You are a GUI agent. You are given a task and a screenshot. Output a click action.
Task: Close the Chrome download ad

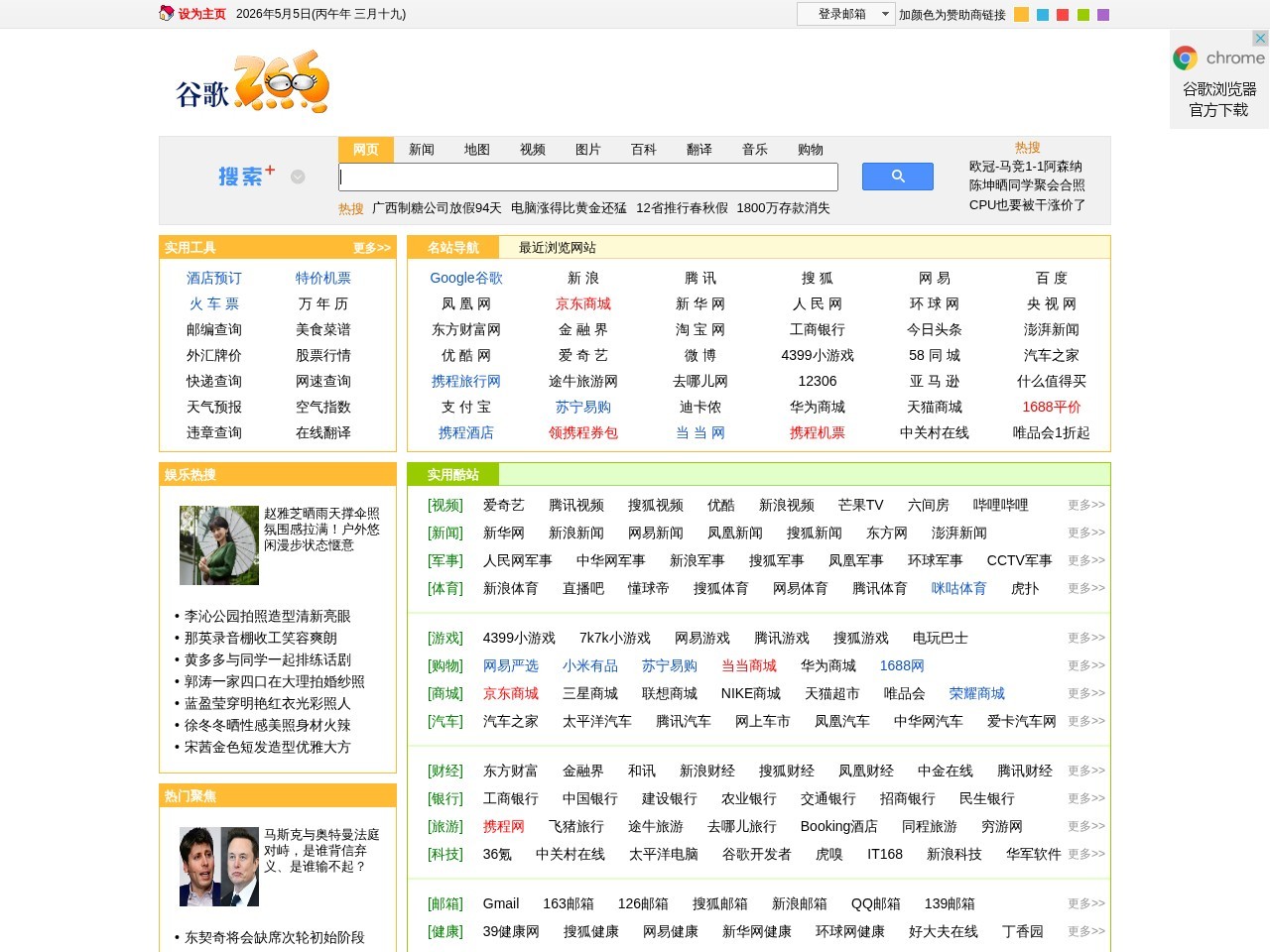[1260, 38]
